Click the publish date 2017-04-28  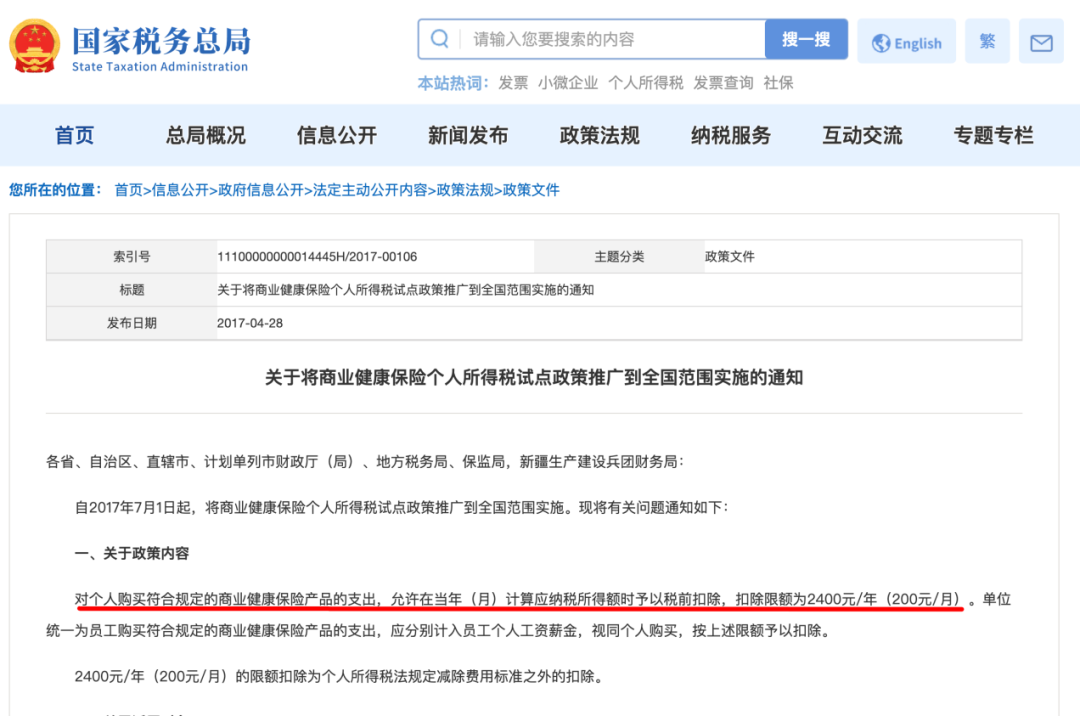click(249, 323)
